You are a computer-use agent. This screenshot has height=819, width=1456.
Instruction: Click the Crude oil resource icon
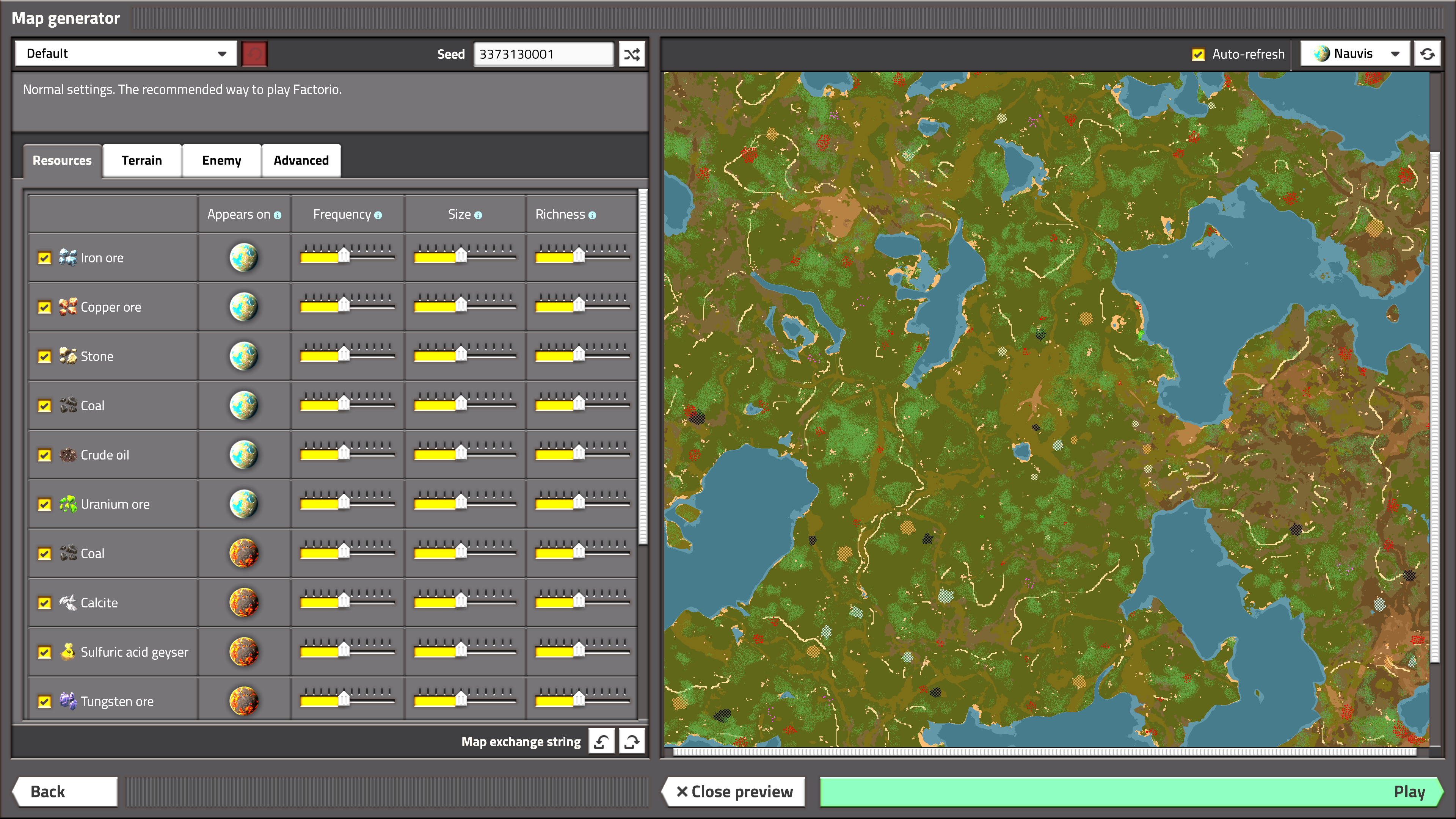(x=68, y=455)
